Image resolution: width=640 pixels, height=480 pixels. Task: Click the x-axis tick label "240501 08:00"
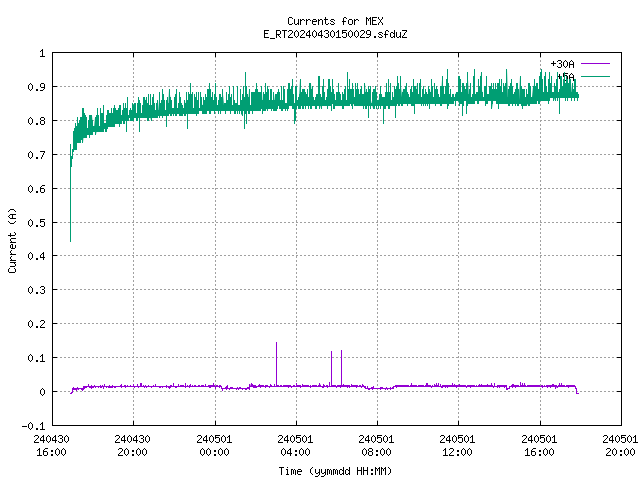(376, 445)
